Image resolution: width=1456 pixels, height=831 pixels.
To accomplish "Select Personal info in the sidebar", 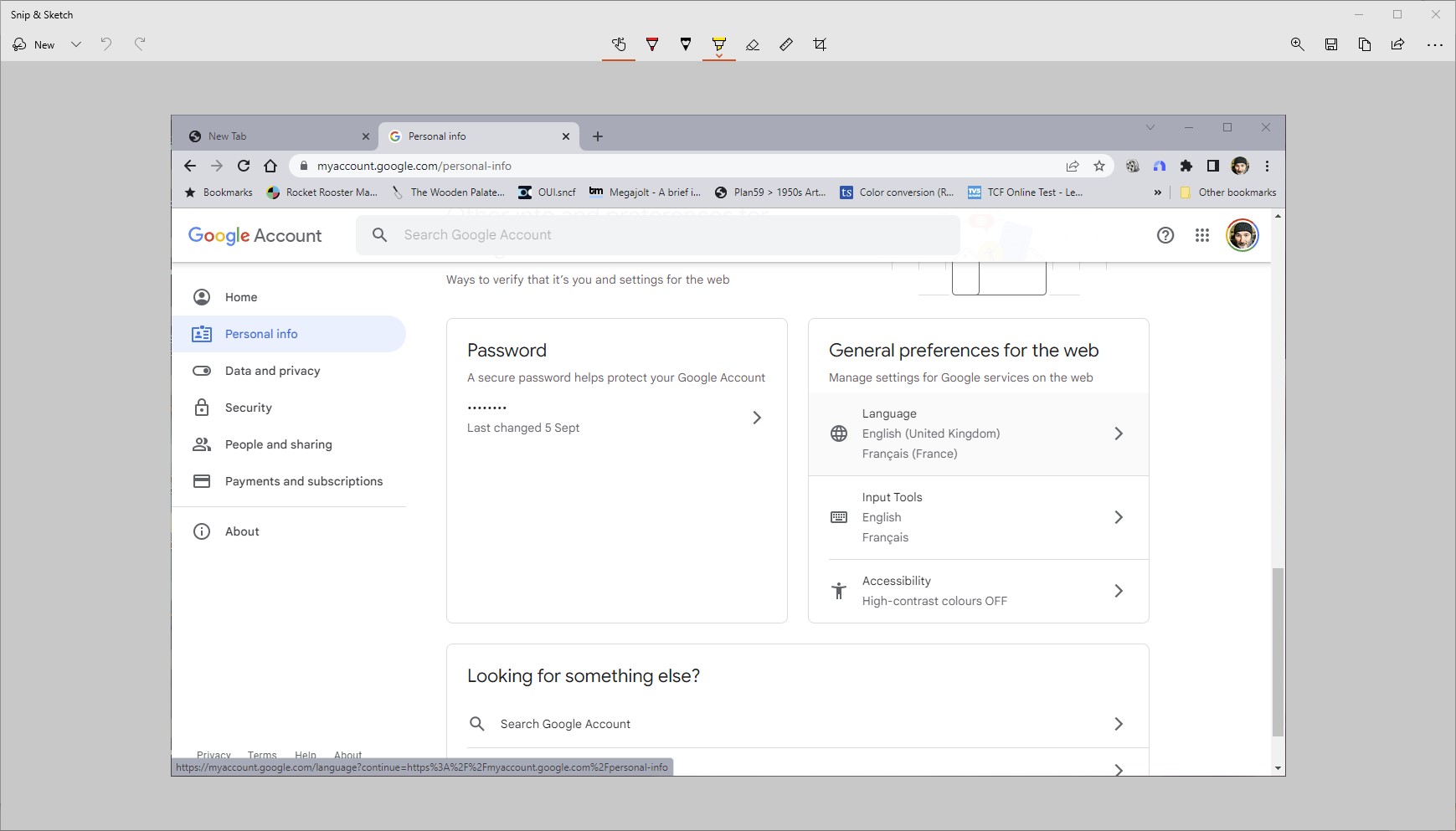I will click(289, 334).
